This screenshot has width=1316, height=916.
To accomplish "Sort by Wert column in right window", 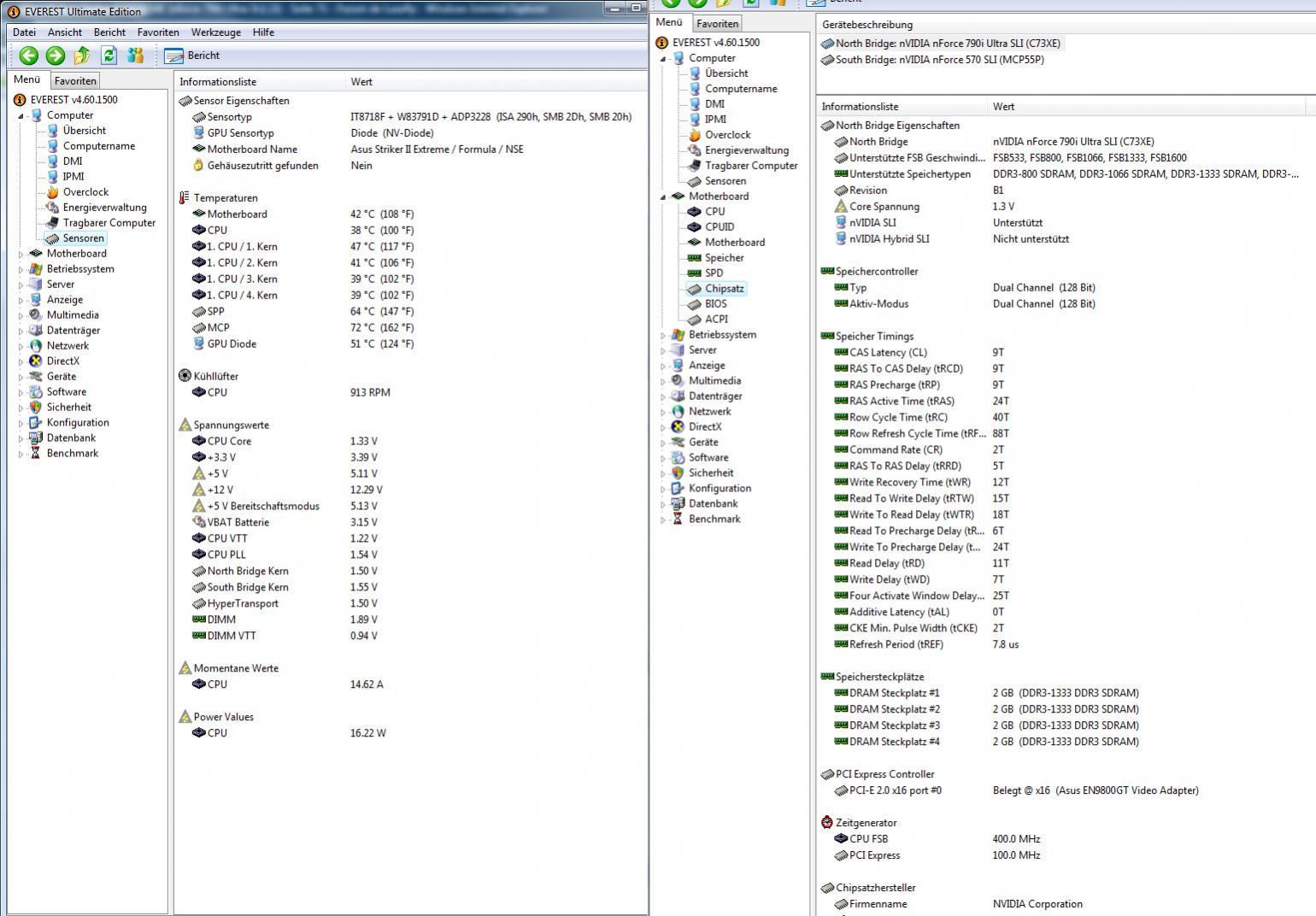I will 1147,107.
